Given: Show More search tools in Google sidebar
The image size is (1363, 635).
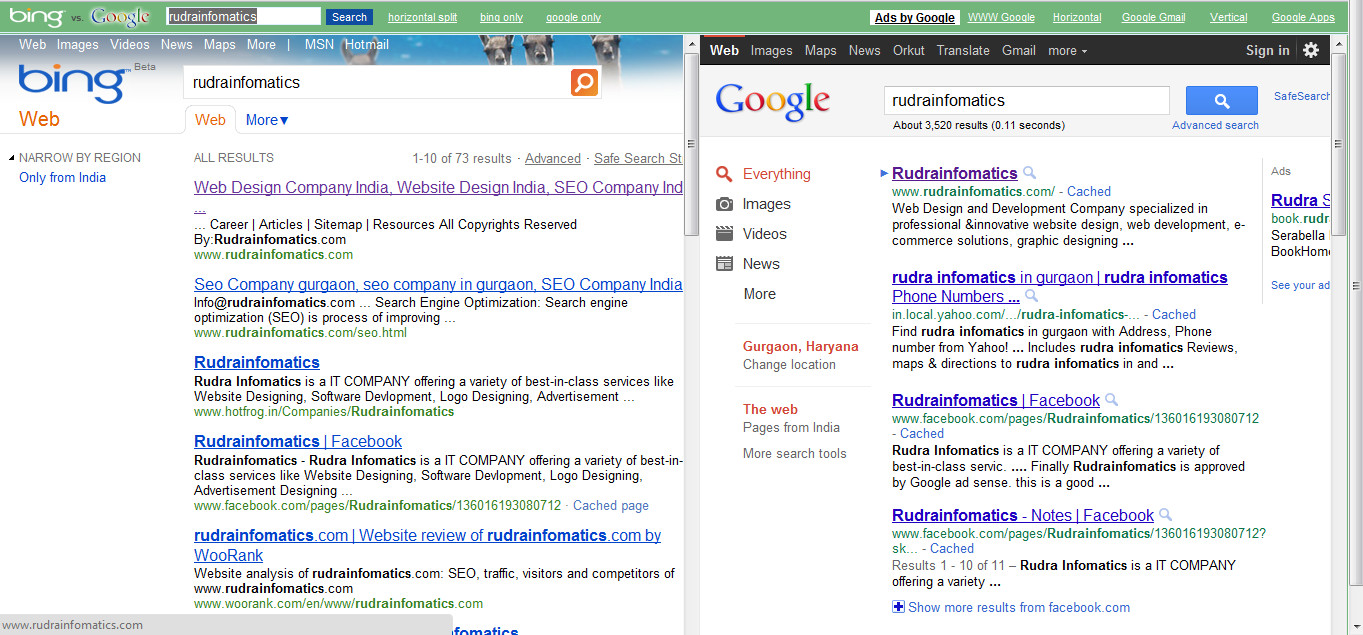Looking at the screenshot, I should pyautogui.click(x=794, y=453).
